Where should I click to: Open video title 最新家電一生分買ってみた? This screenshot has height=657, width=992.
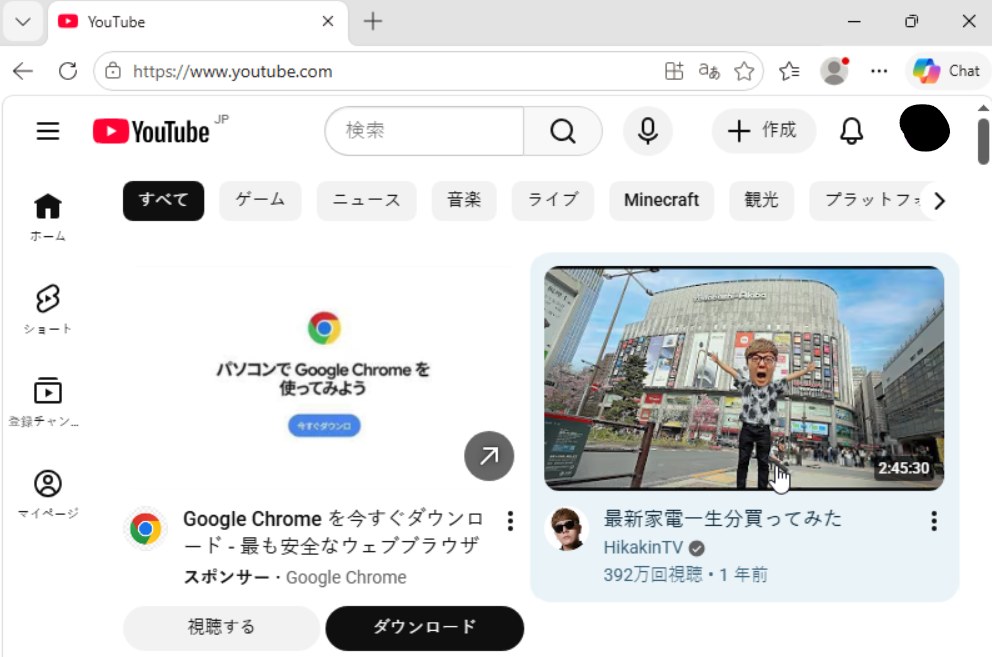coord(722,519)
